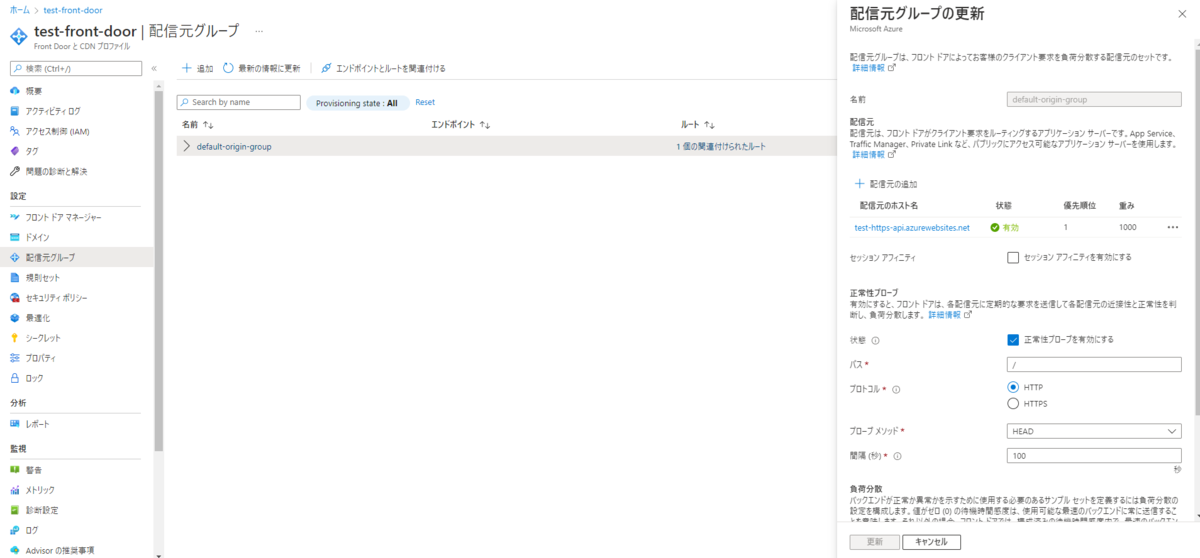Open ドメイン settings page
The image size is (1200, 558).
(37, 237)
